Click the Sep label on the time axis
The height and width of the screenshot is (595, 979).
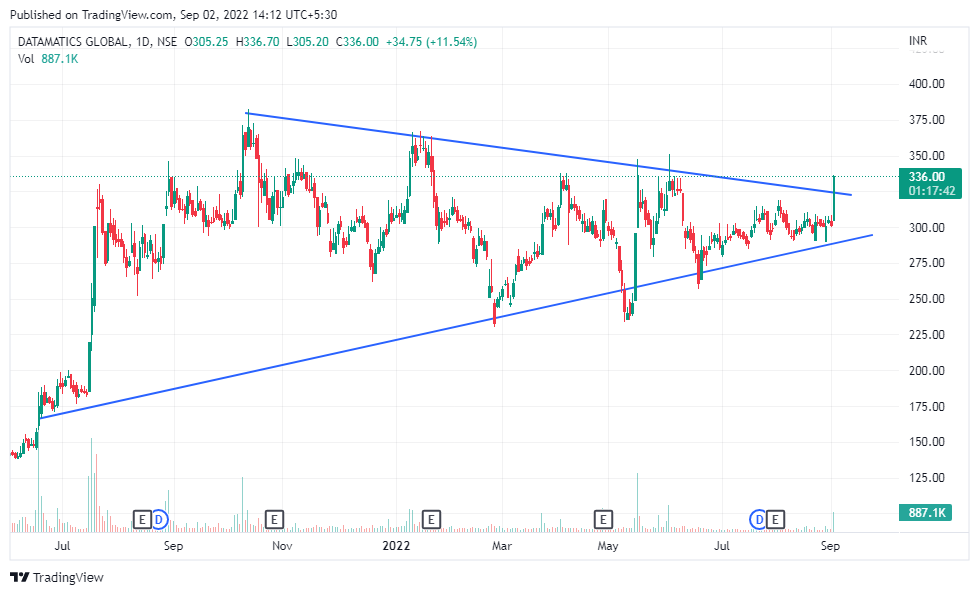tap(831, 546)
